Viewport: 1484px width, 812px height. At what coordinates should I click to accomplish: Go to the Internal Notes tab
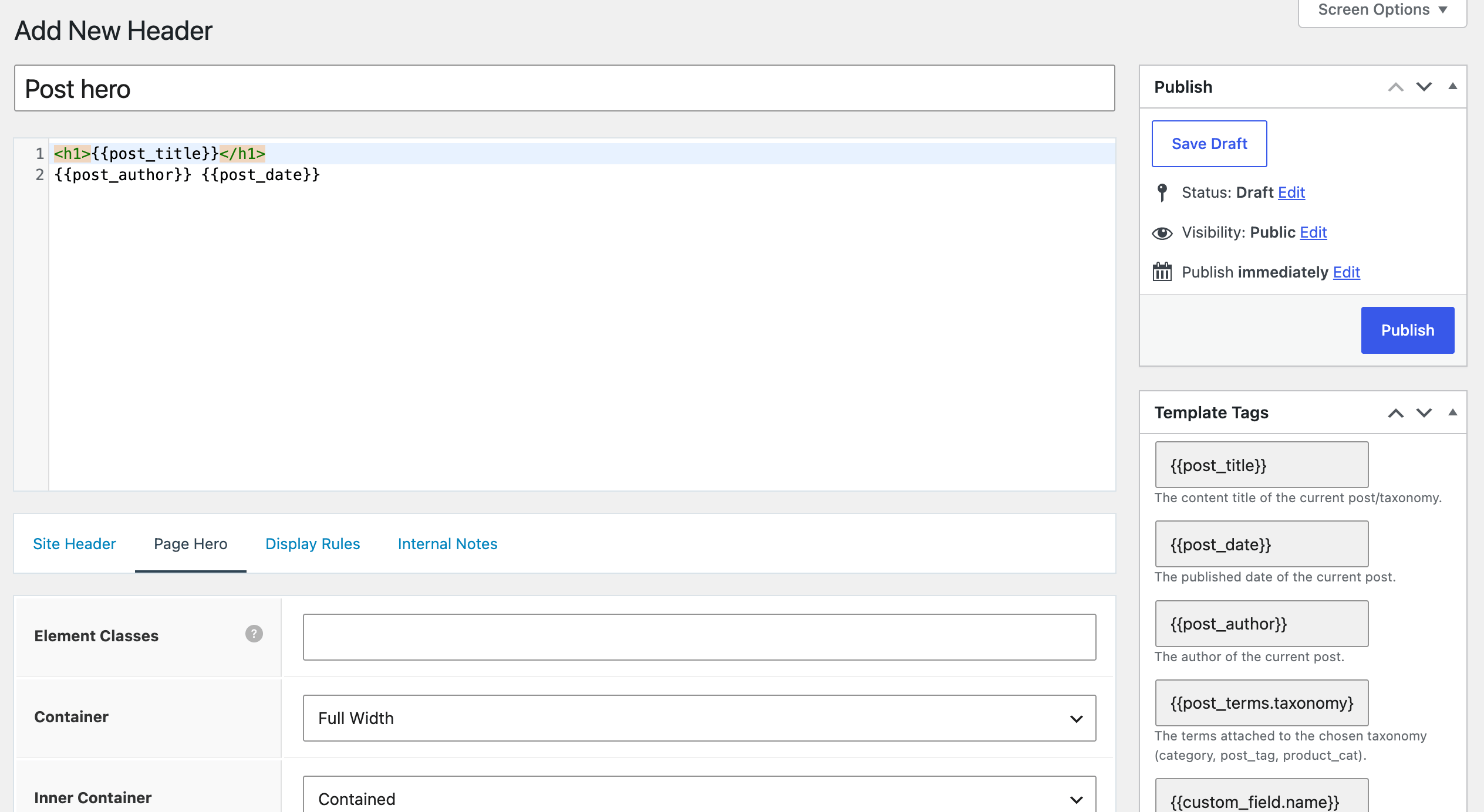[448, 544]
